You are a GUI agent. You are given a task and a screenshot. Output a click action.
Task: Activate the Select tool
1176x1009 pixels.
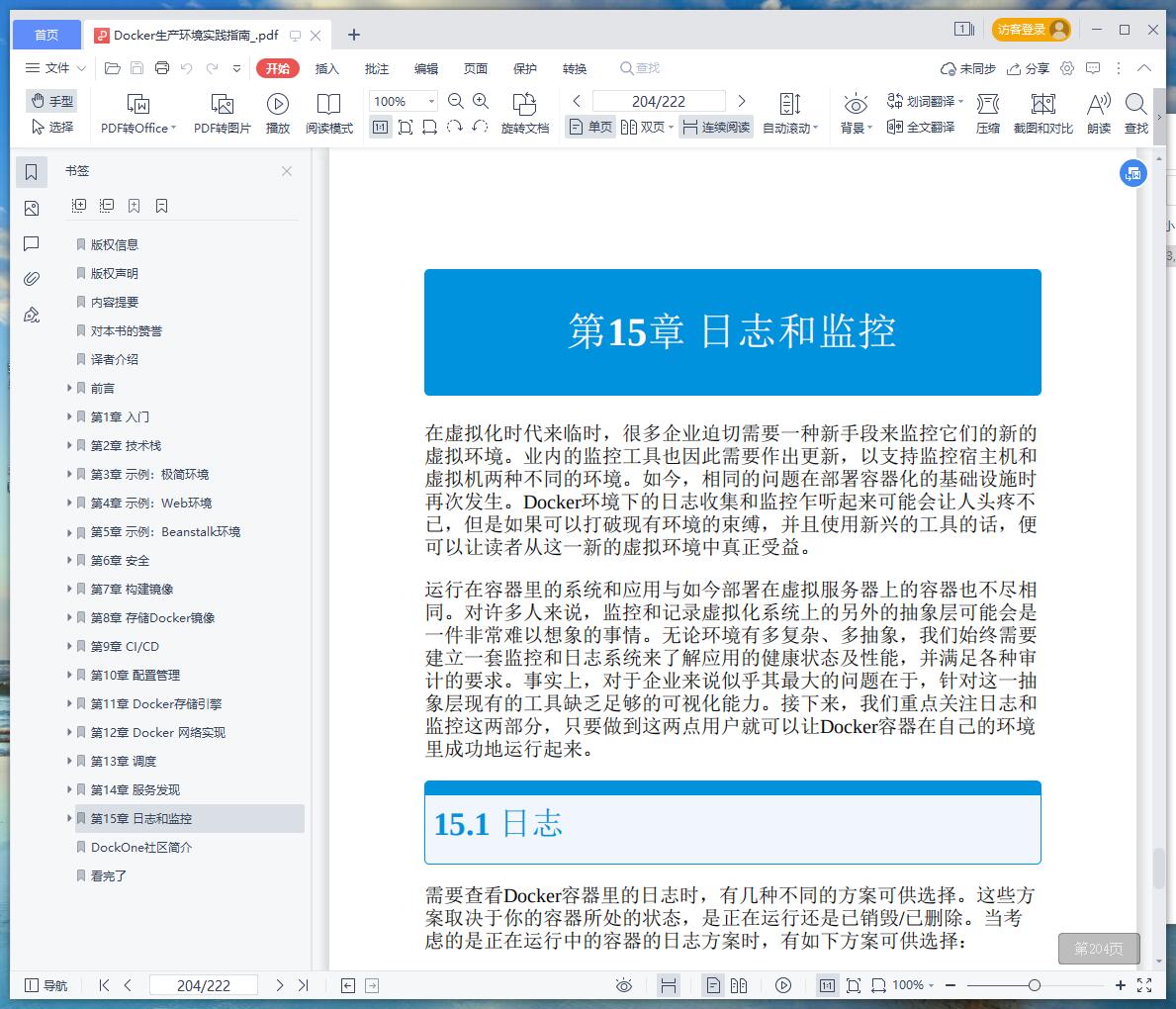tap(51, 127)
